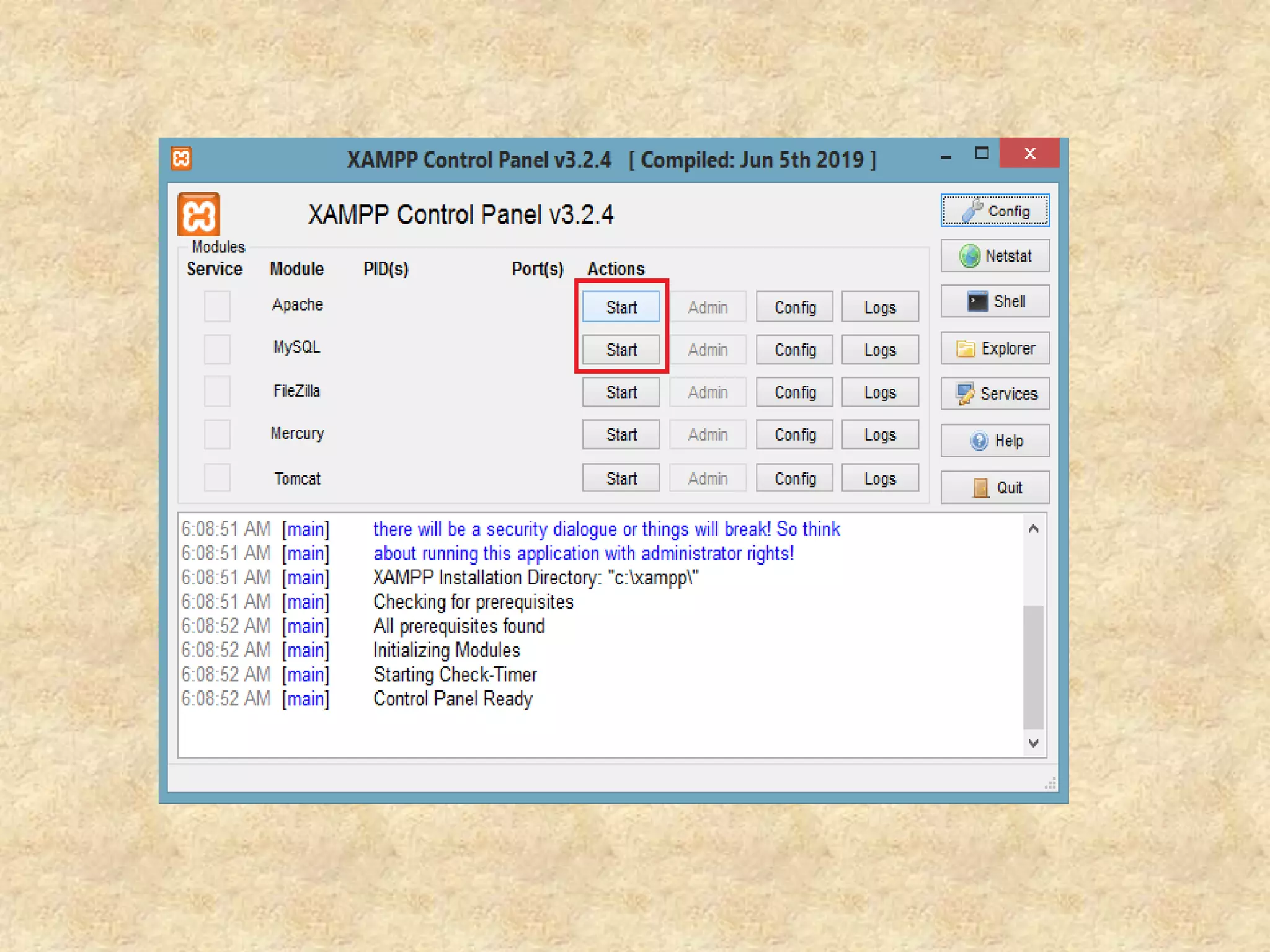Screen dimensions: 1270x952
Task: Minimize the XAMPP Control Panel window
Action: (946, 156)
